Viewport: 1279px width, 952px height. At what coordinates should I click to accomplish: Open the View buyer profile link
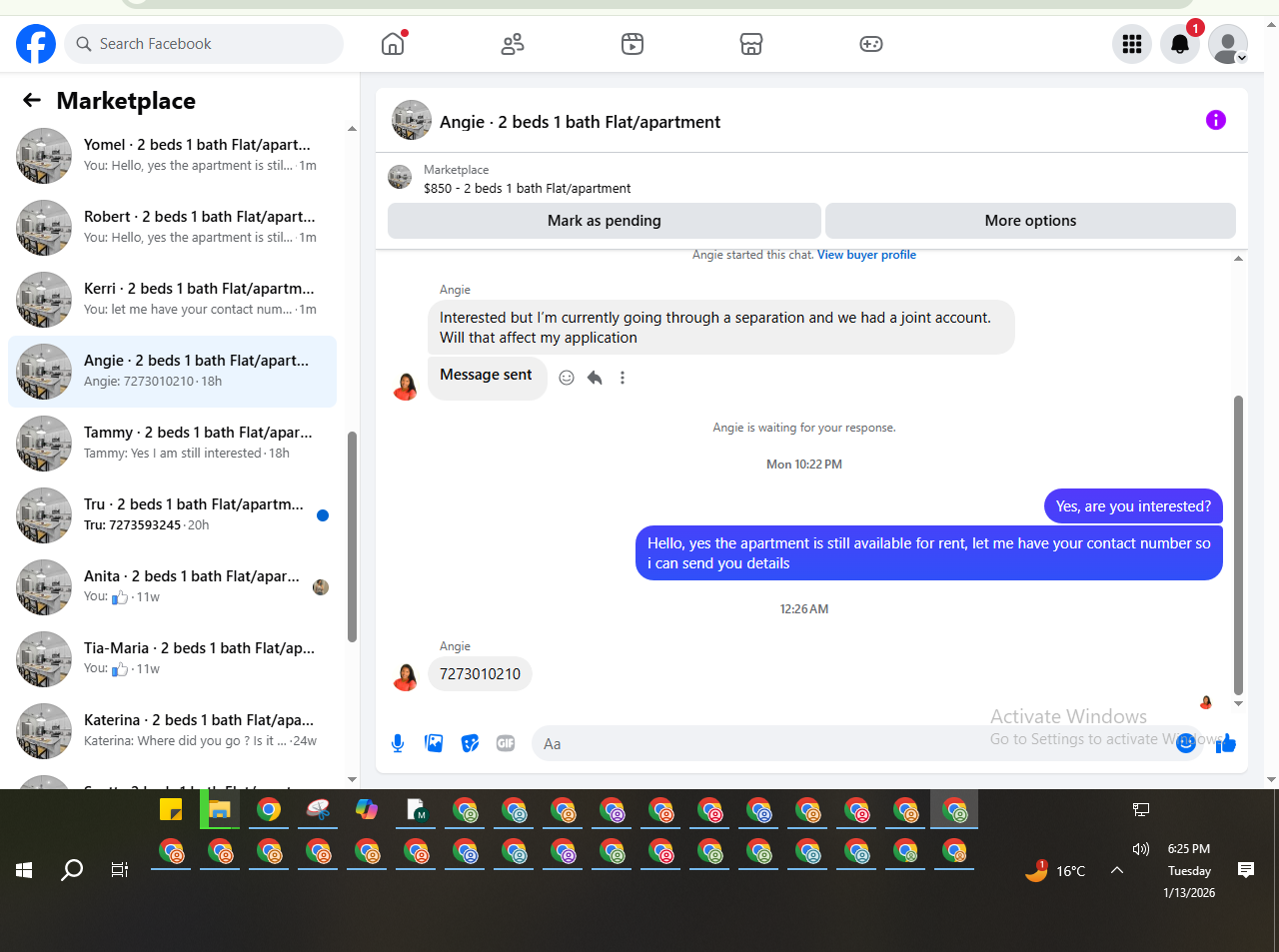tap(866, 255)
